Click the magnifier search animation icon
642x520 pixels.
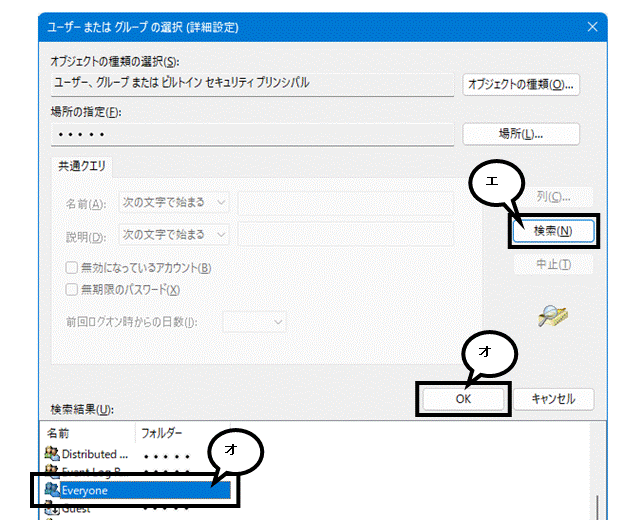pyautogui.click(x=553, y=316)
